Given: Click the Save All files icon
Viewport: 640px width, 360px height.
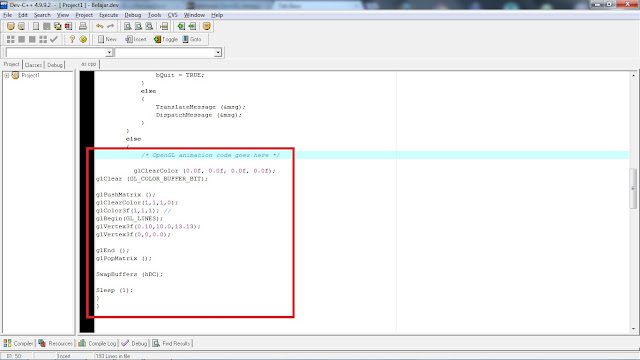Looking at the screenshot, I should coord(58,26).
